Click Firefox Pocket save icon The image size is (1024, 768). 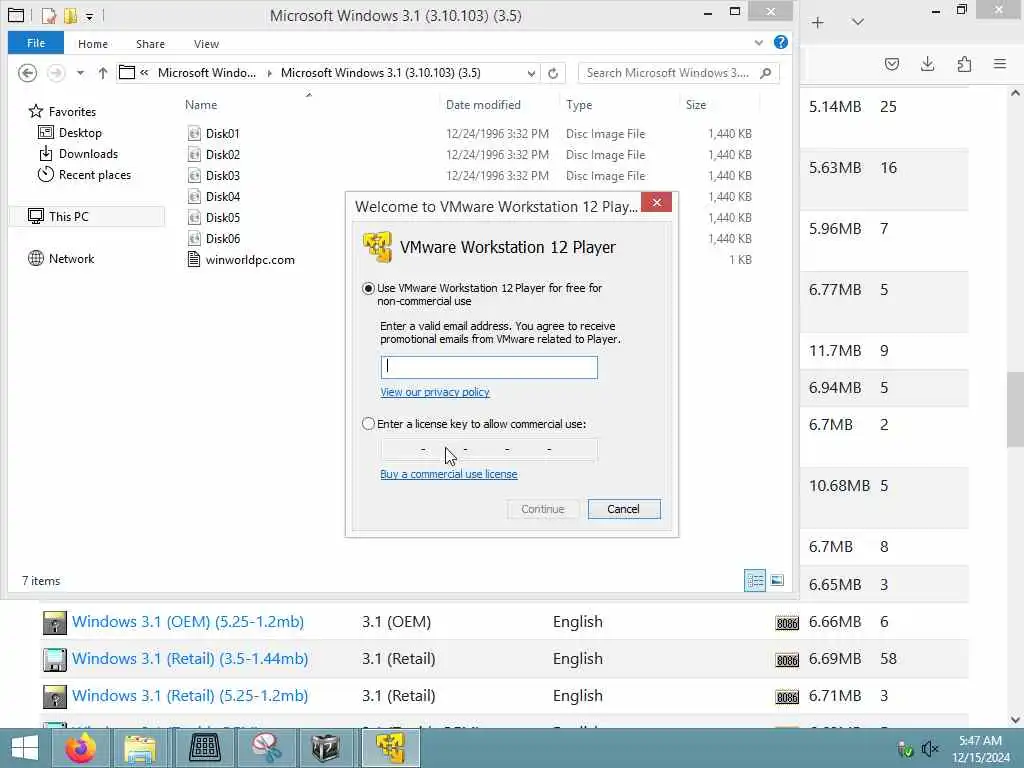[891, 64]
